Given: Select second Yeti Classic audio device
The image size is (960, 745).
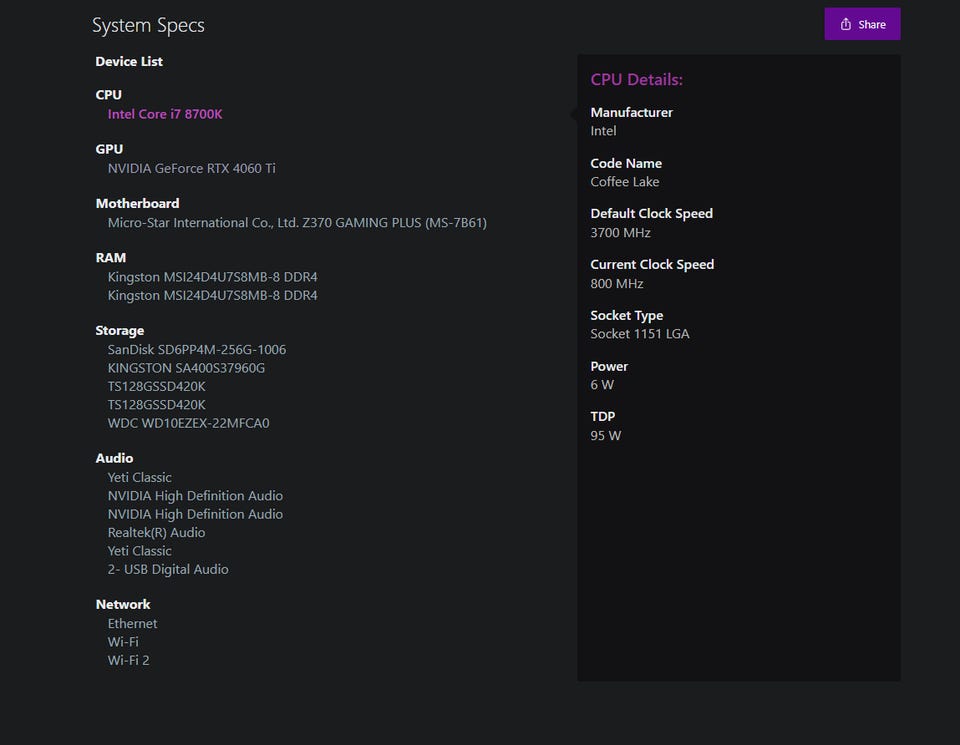Looking at the screenshot, I should coord(140,551).
